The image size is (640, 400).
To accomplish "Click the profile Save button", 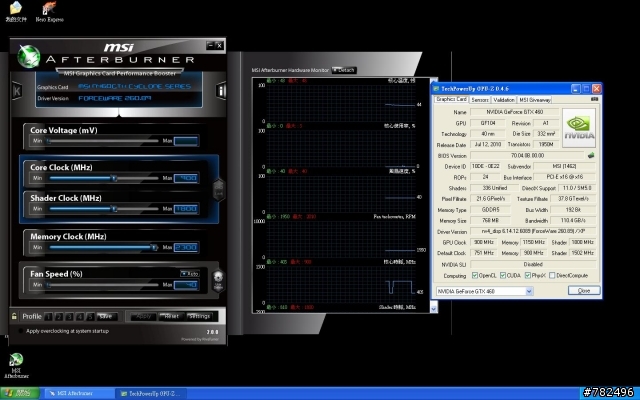I will 107,316.
